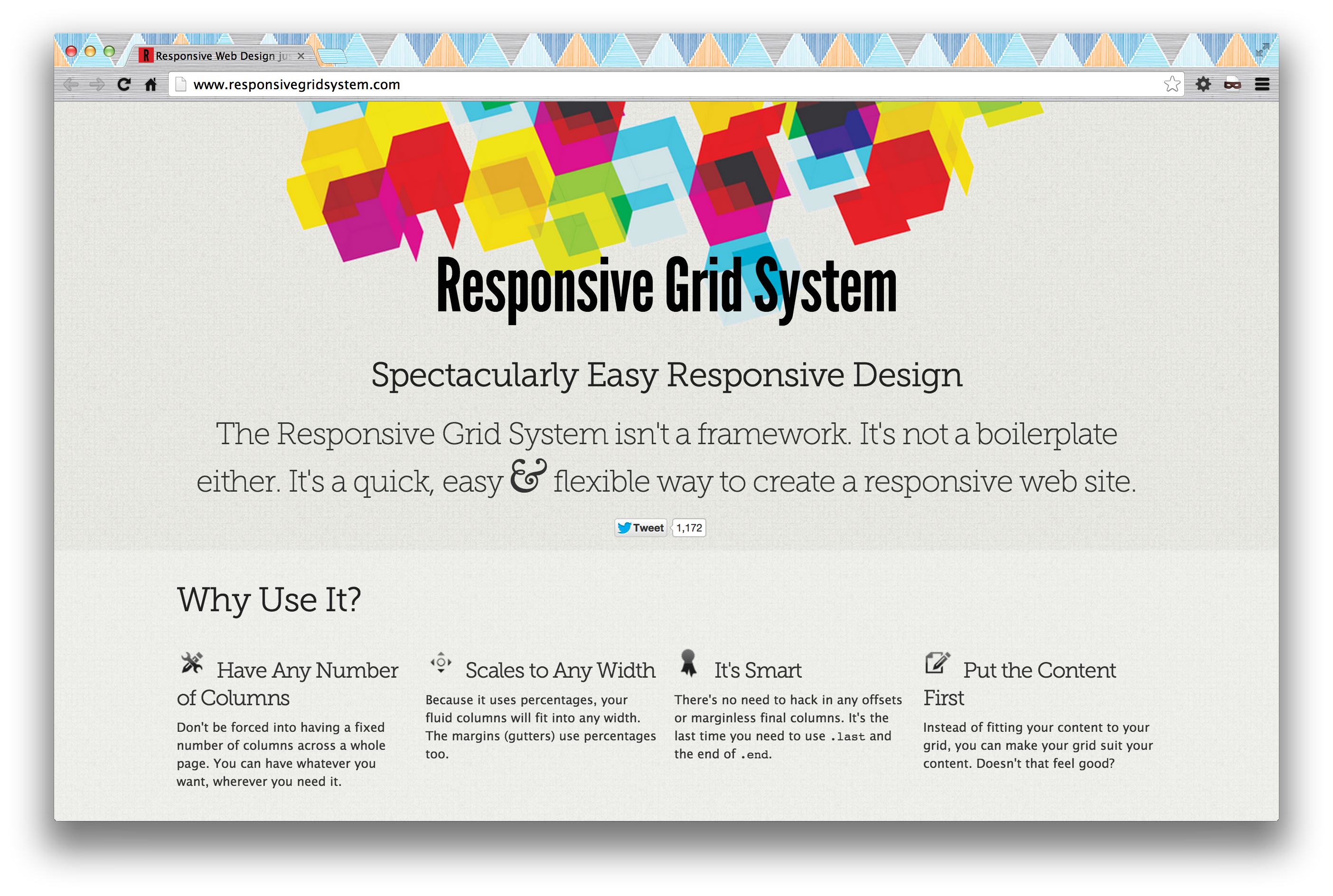
Task: Click the tools icon beside Have Any Number
Action: 191,663
